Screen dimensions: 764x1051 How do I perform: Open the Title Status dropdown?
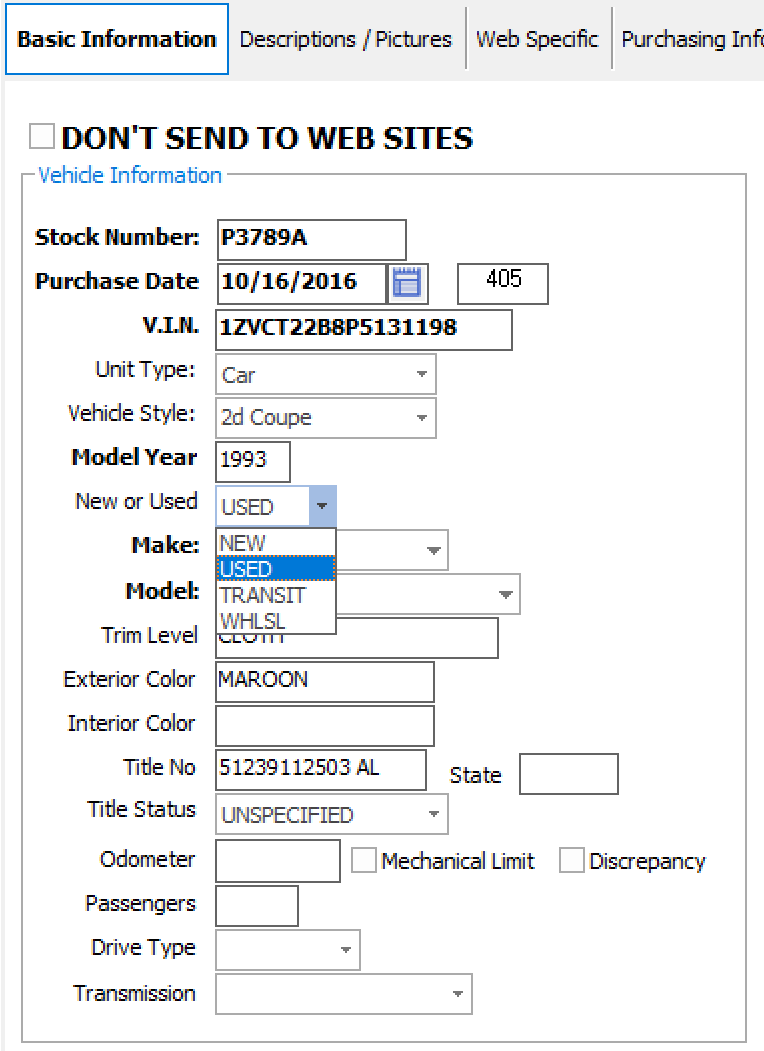(x=433, y=814)
